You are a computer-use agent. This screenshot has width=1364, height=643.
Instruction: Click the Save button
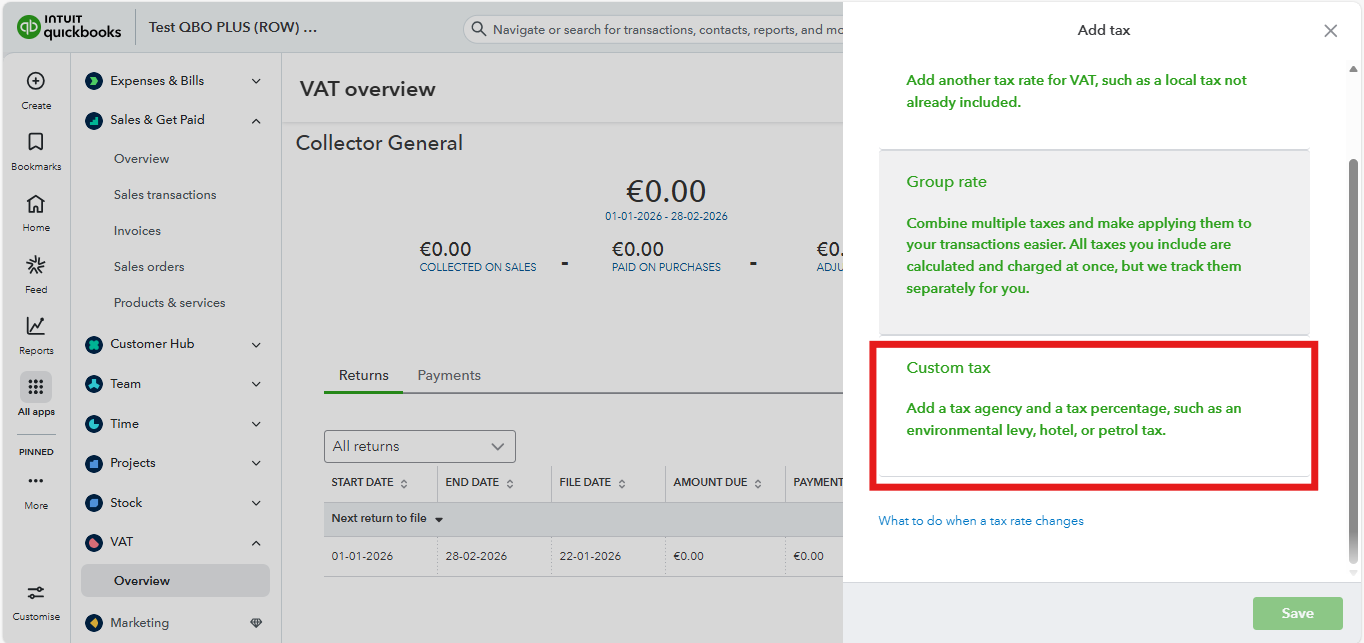click(x=1298, y=613)
